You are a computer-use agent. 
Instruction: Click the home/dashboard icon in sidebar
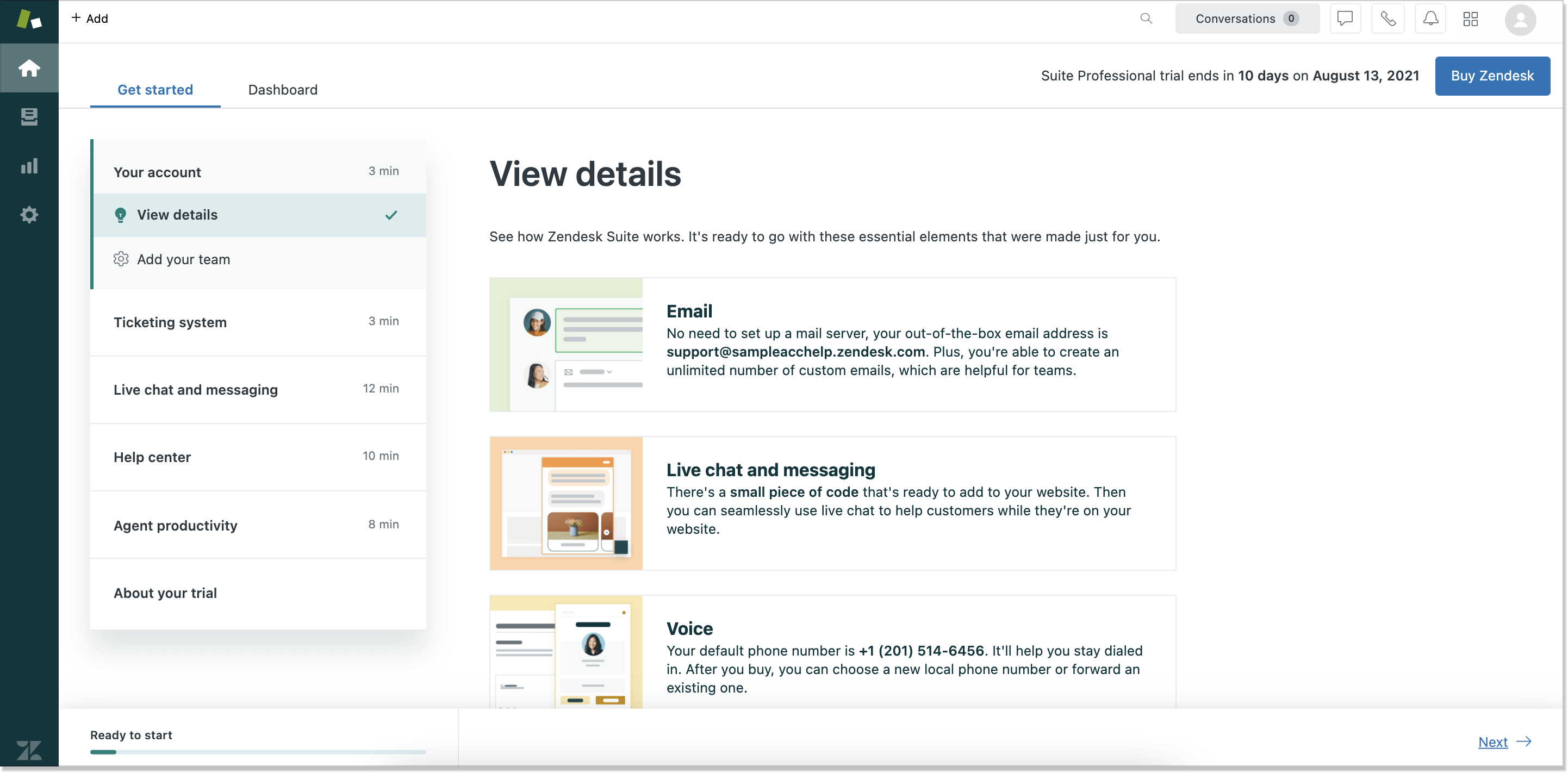[29, 67]
